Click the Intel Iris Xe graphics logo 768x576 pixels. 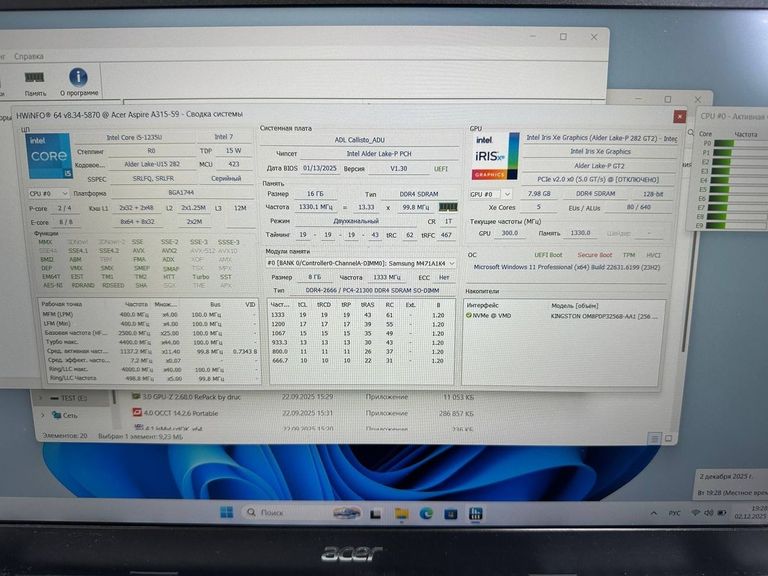(x=495, y=156)
